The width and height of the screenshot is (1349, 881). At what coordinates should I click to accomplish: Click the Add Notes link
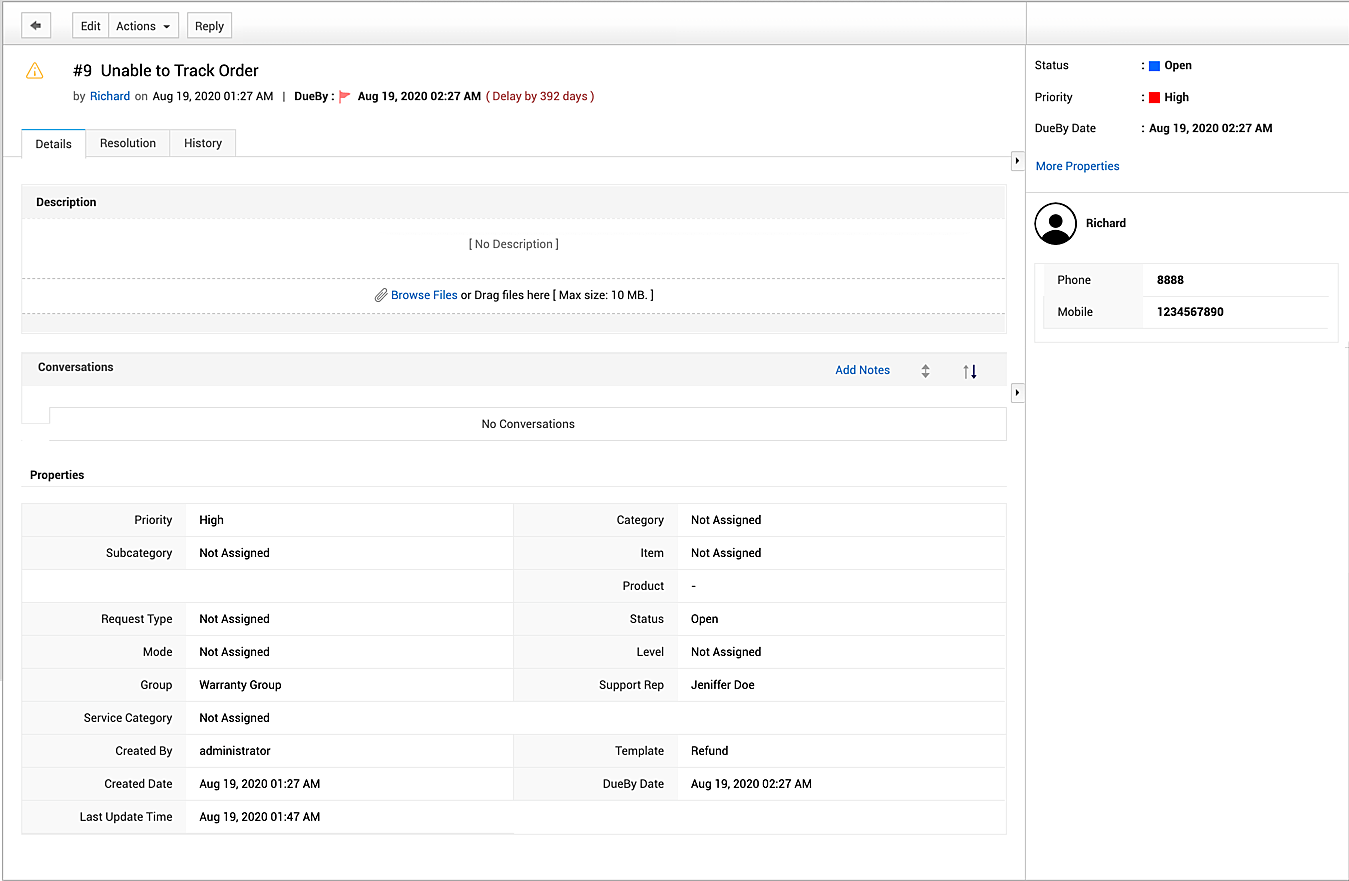(x=862, y=370)
